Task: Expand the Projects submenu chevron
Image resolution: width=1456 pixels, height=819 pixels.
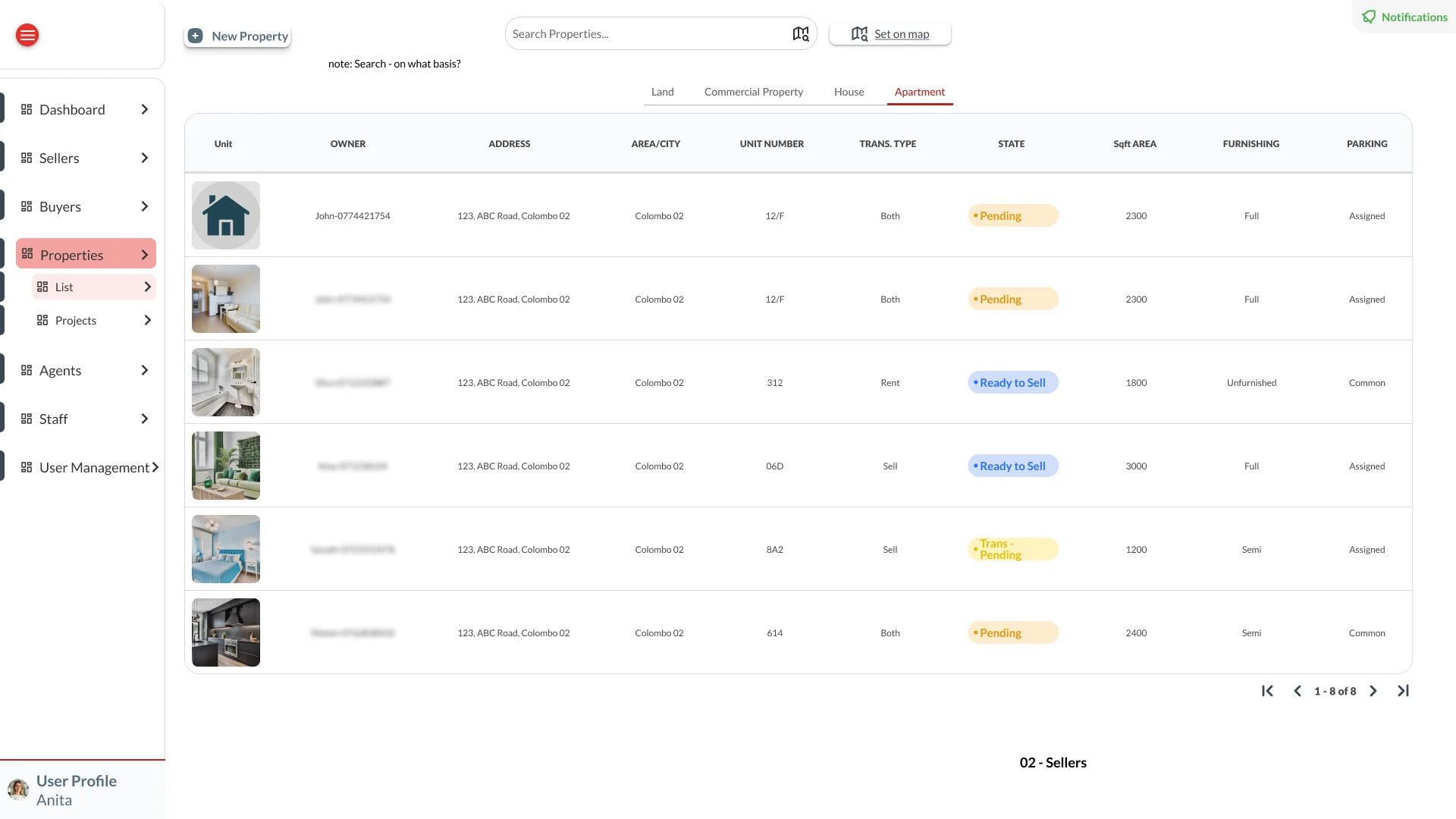Action: pos(147,320)
